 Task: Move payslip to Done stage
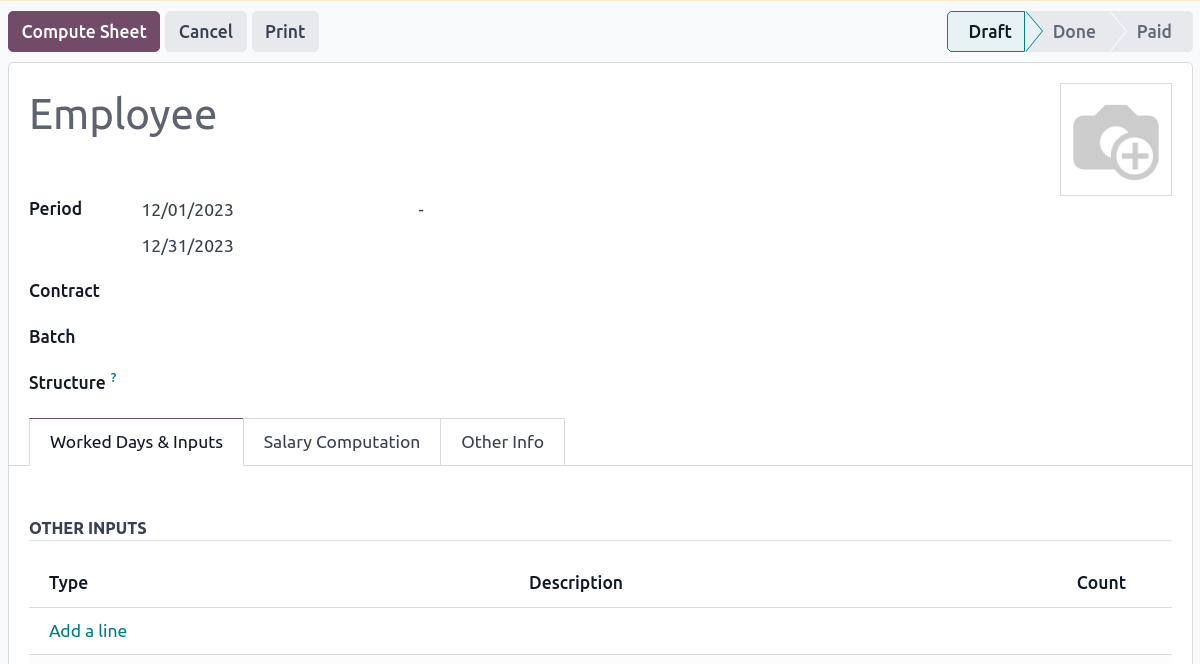coord(1074,31)
